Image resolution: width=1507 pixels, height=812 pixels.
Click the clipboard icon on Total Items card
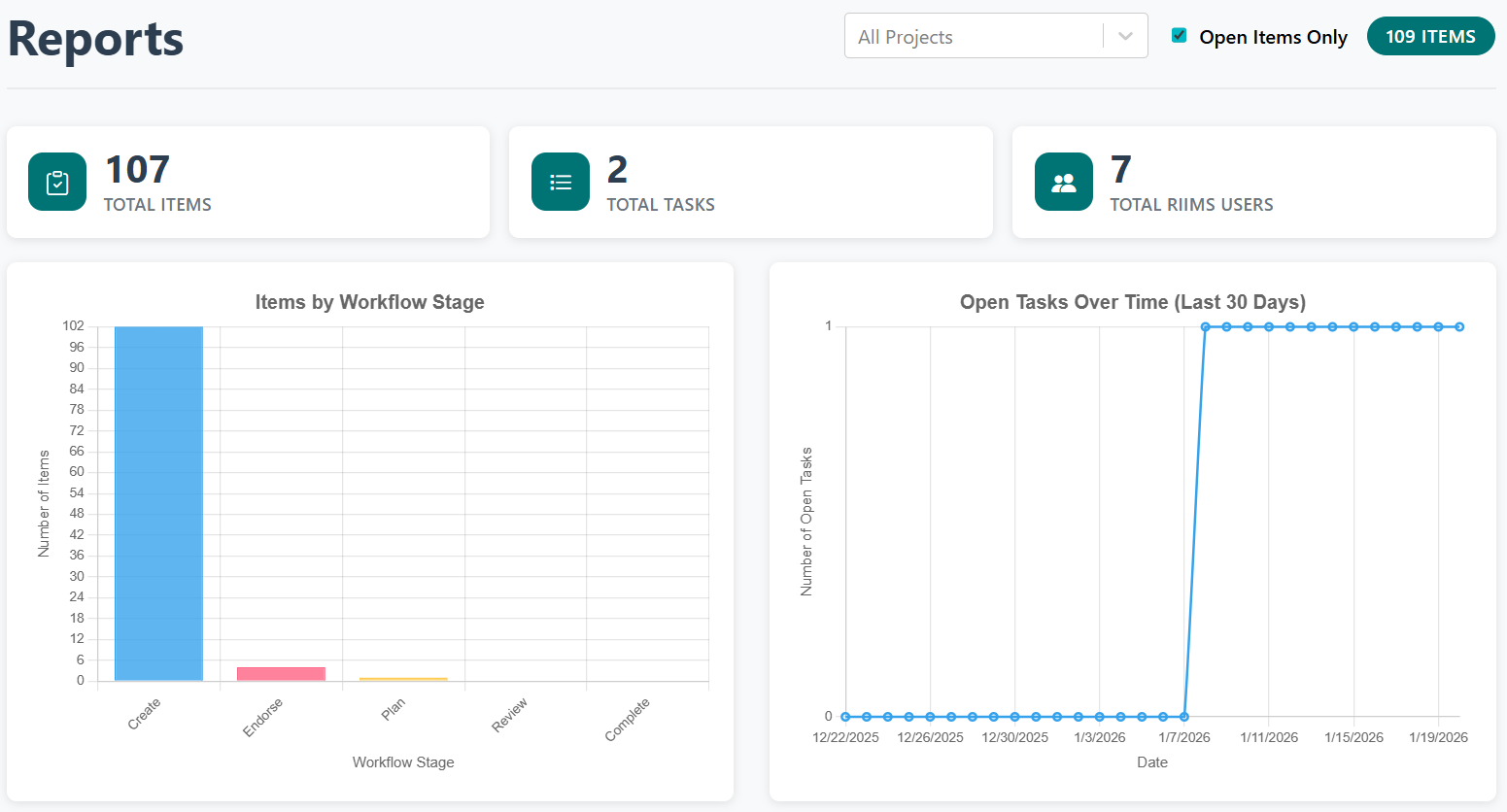(x=56, y=181)
